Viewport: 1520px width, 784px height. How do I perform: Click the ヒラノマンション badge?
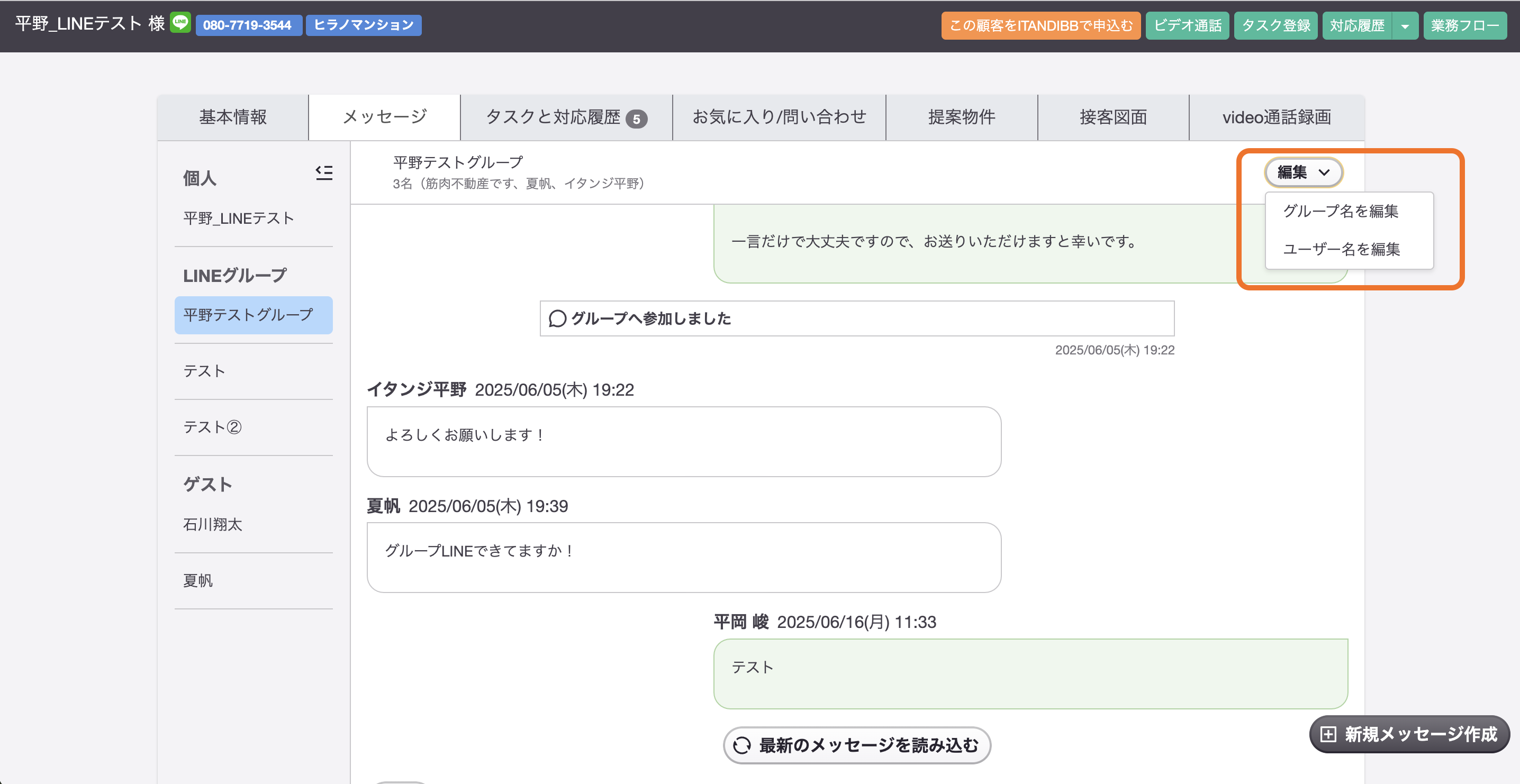click(x=364, y=25)
